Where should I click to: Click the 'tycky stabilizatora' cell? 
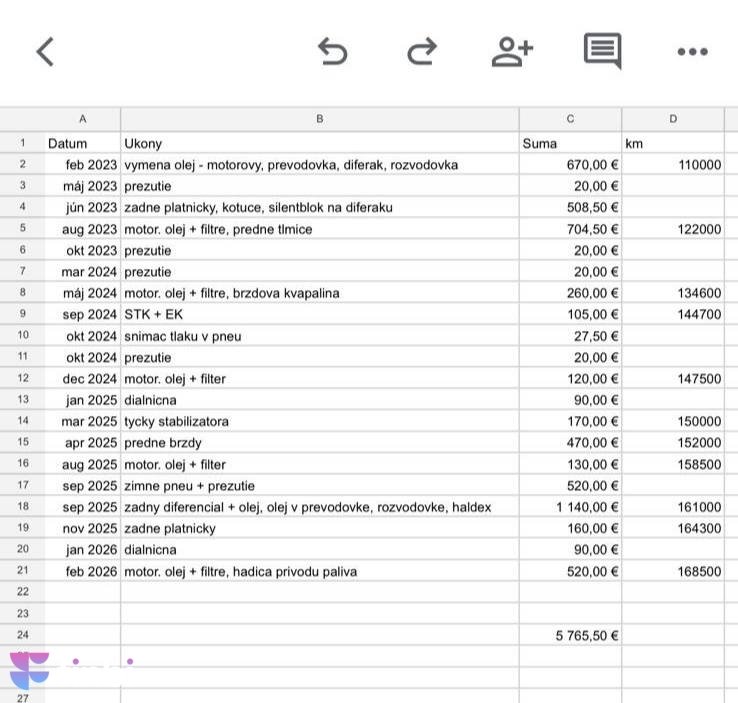(320, 421)
